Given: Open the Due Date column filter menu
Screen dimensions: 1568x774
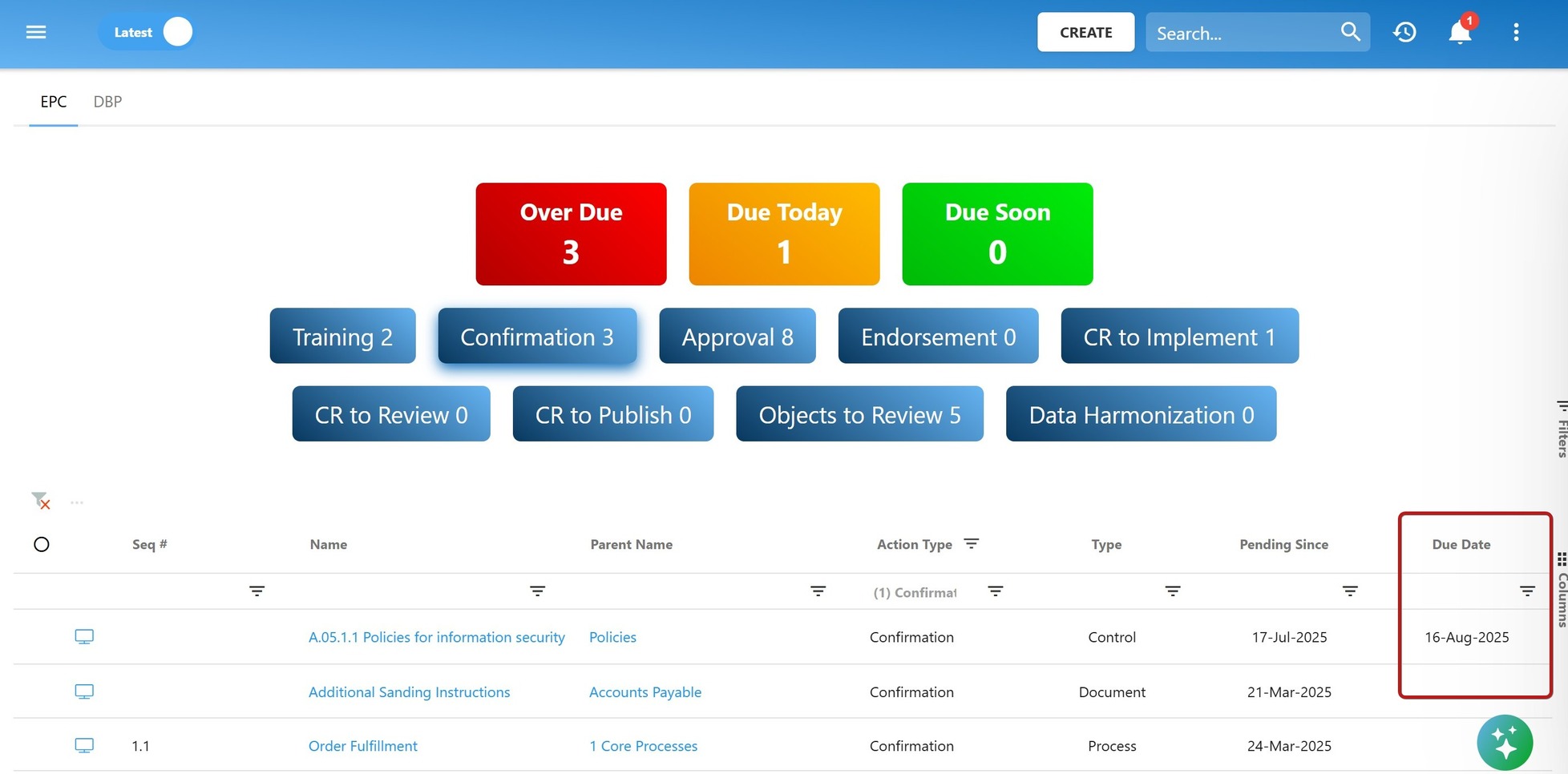Looking at the screenshot, I should (x=1527, y=591).
